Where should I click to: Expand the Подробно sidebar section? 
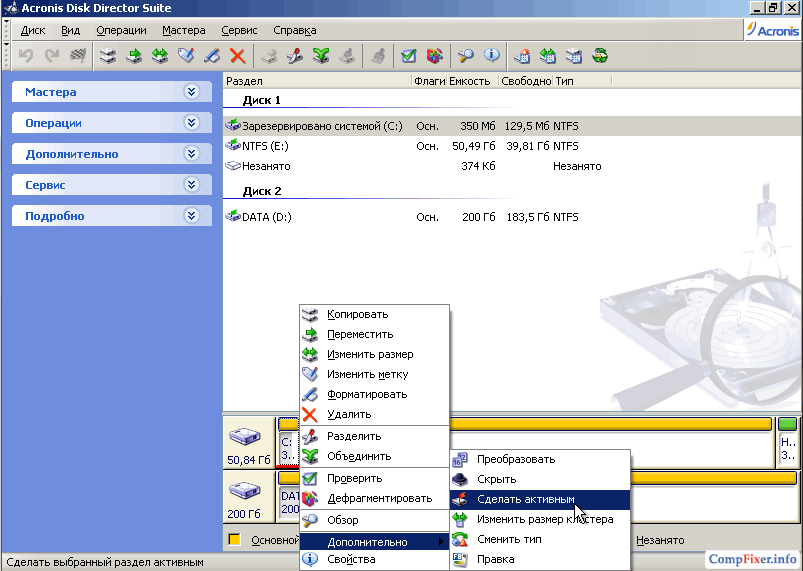[192, 216]
